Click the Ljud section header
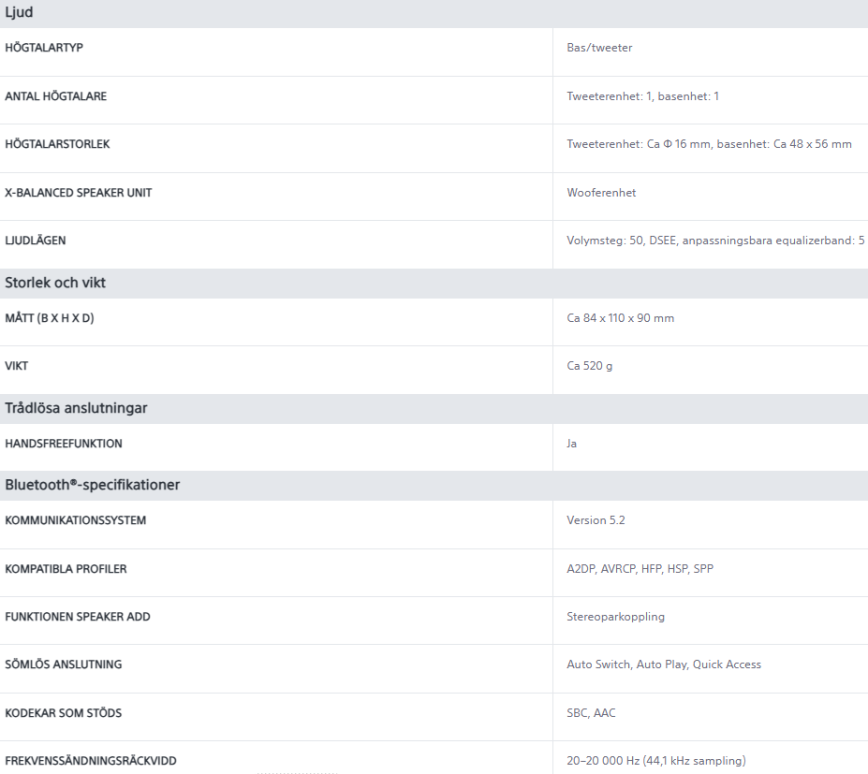This screenshot has width=868, height=774. (20, 13)
